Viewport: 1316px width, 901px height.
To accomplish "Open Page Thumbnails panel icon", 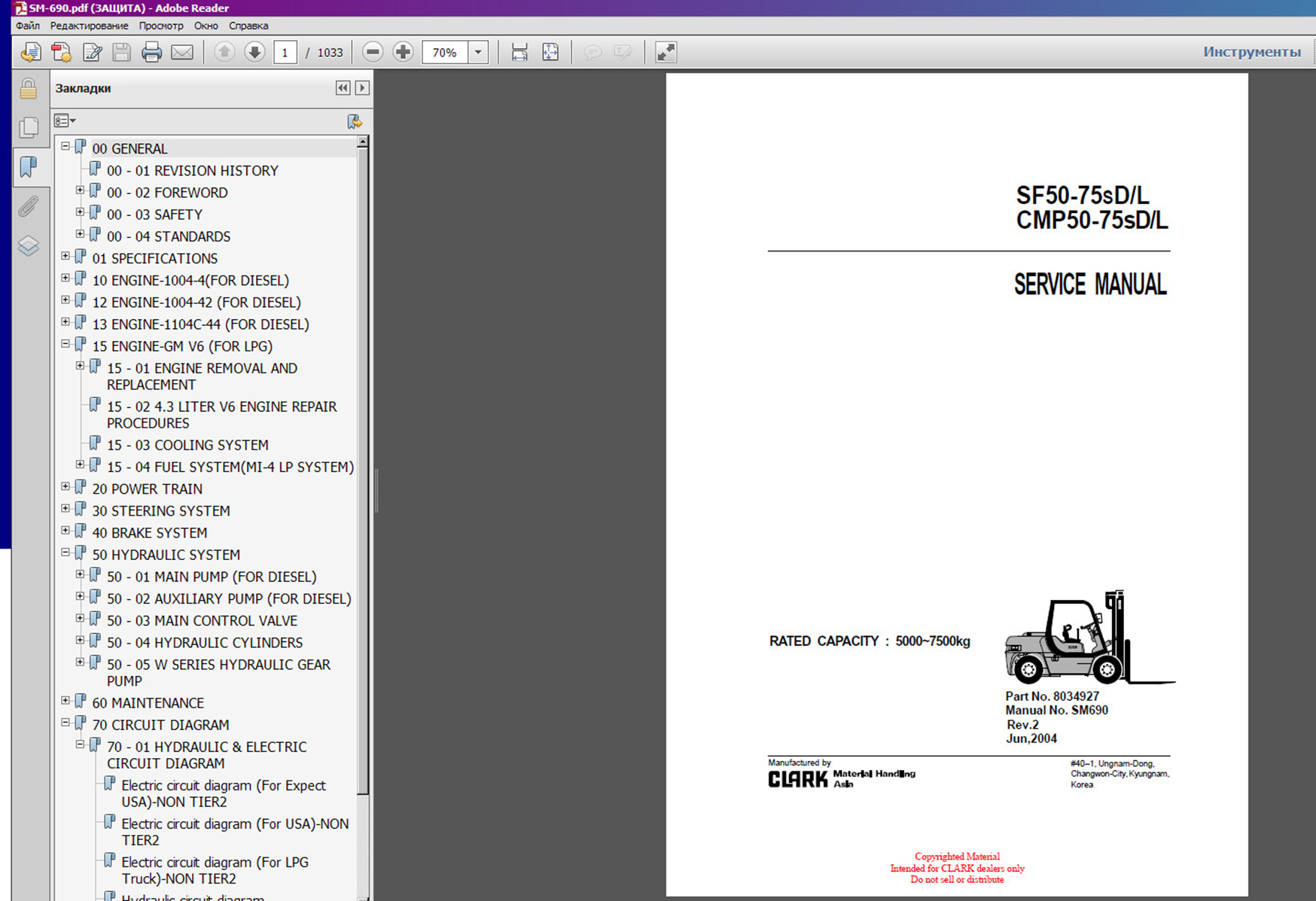I will click(29, 127).
